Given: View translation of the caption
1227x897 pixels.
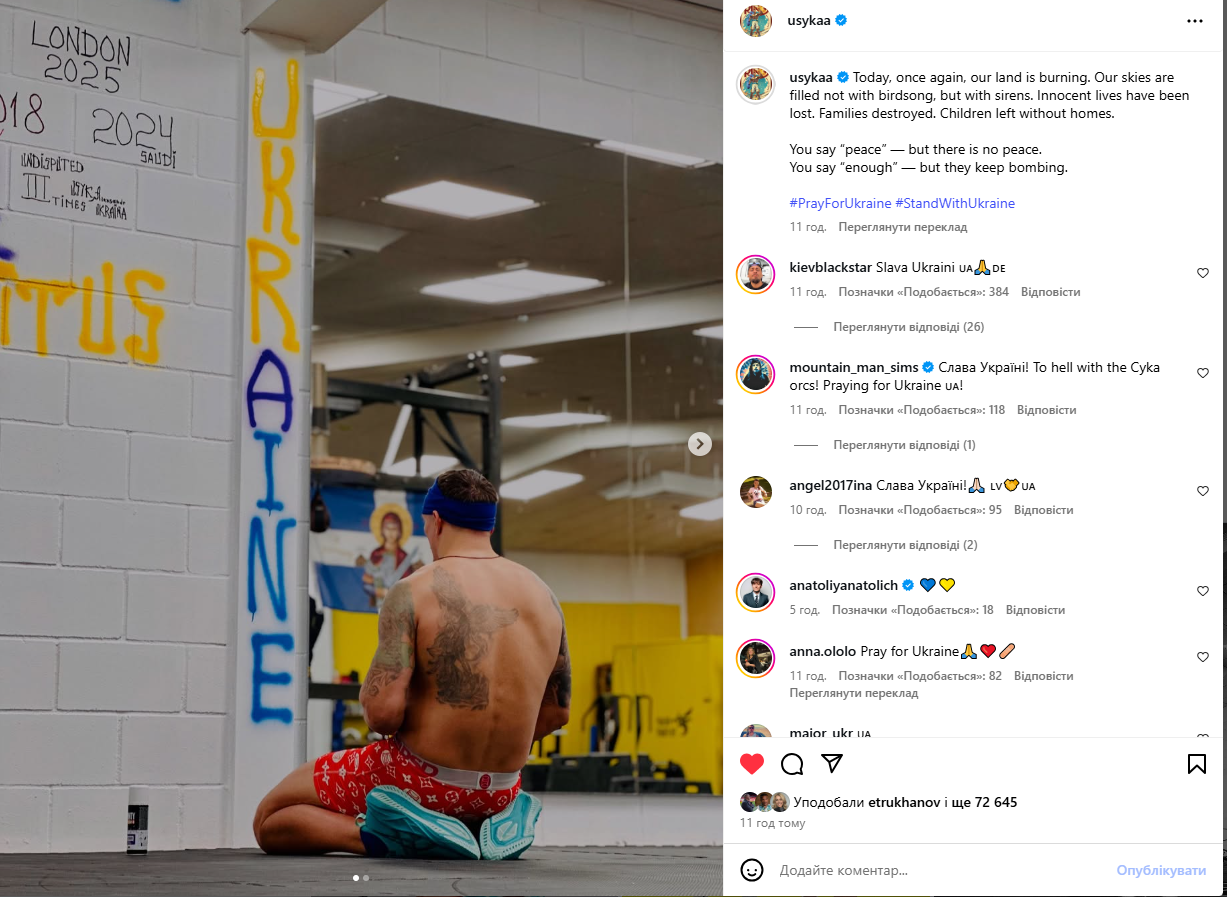Looking at the screenshot, I should pyautogui.click(x=902, y=227).
